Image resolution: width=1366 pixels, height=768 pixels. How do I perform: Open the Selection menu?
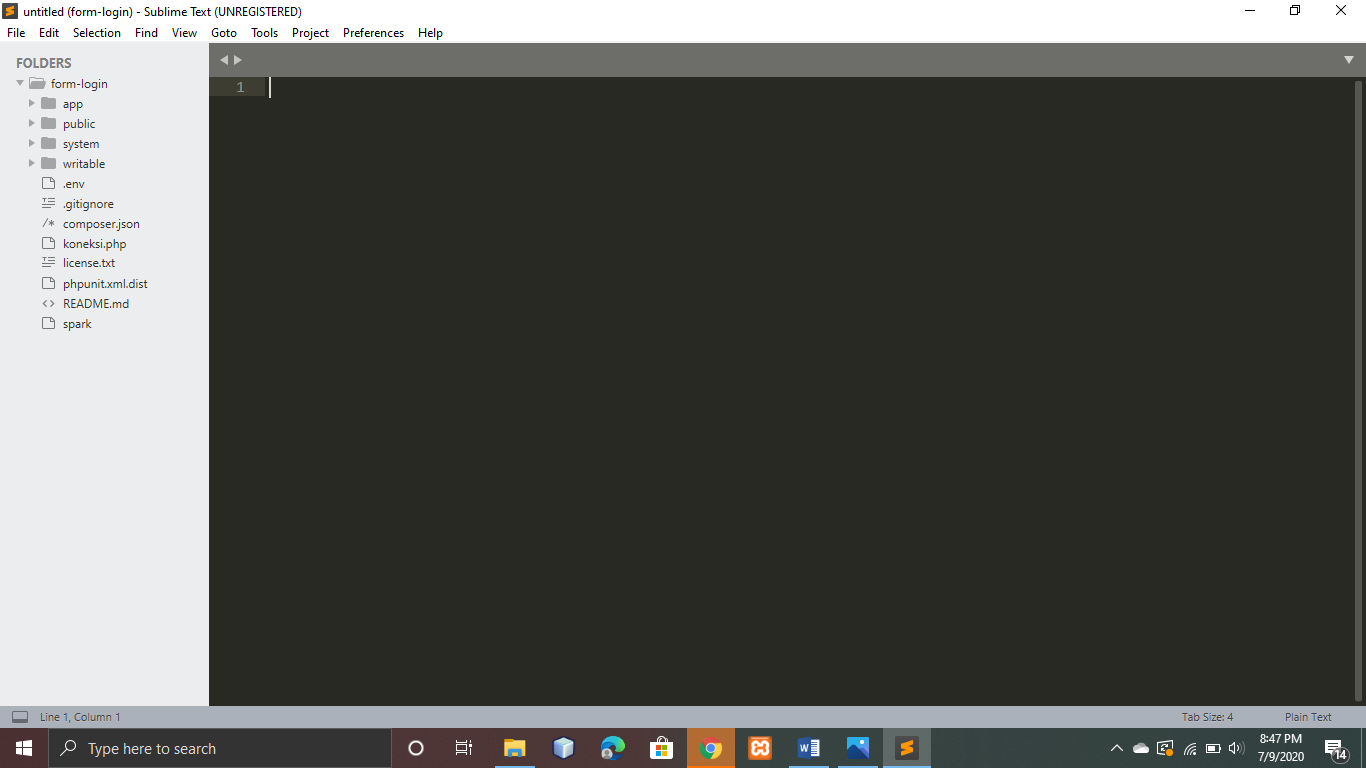[x=97, y=33]
